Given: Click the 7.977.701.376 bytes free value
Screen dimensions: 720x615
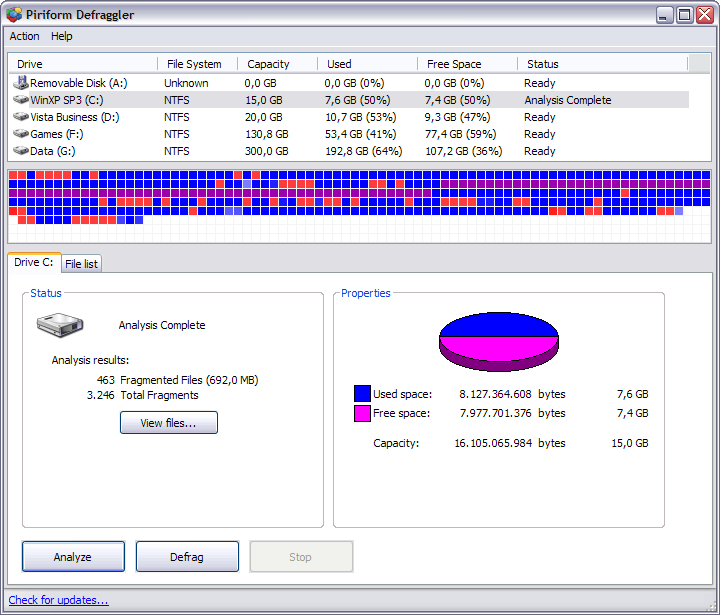Looking at the screenshot, I should coord(512,413).
